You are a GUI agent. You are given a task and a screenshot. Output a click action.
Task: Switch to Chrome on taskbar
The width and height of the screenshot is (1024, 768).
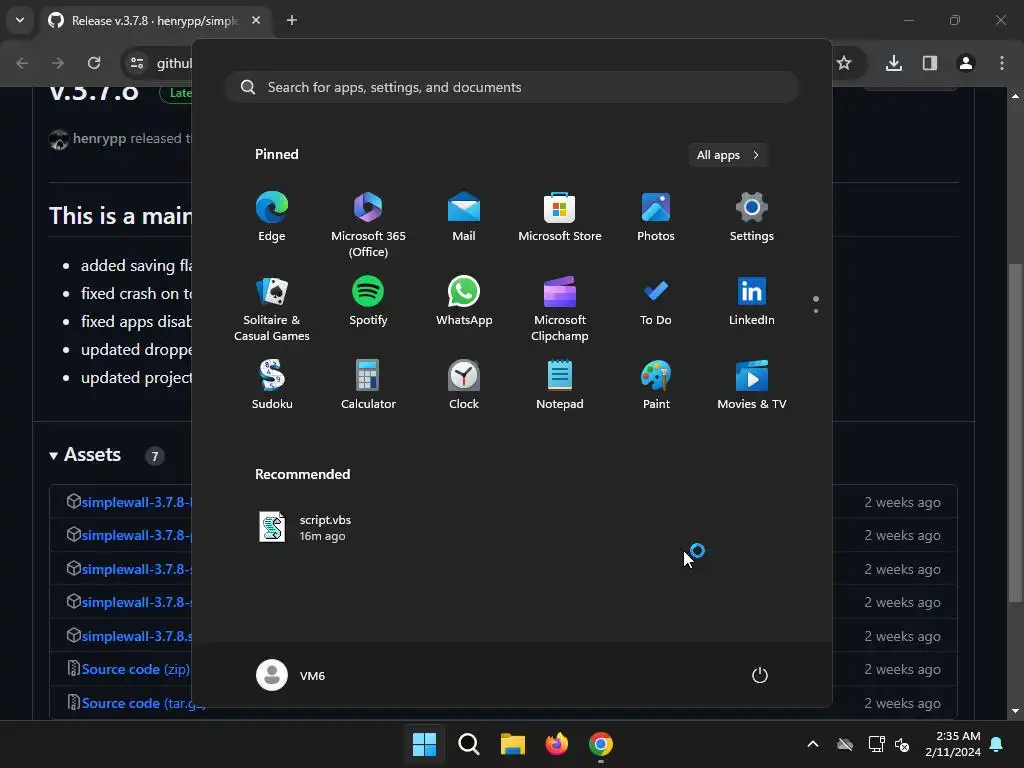(601, 744)
